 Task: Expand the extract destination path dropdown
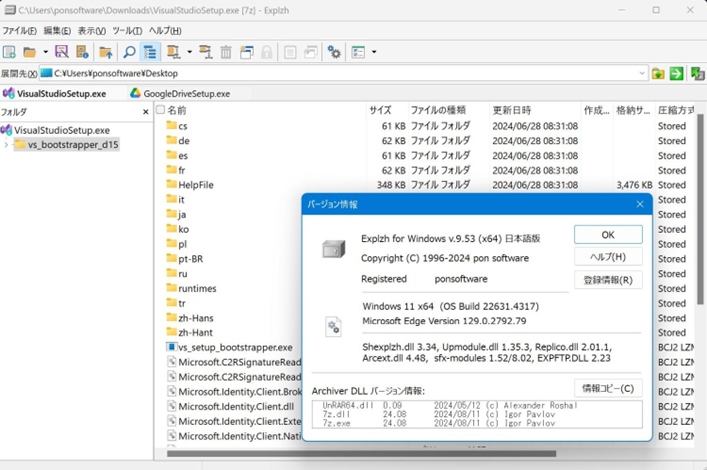point(641,73)
